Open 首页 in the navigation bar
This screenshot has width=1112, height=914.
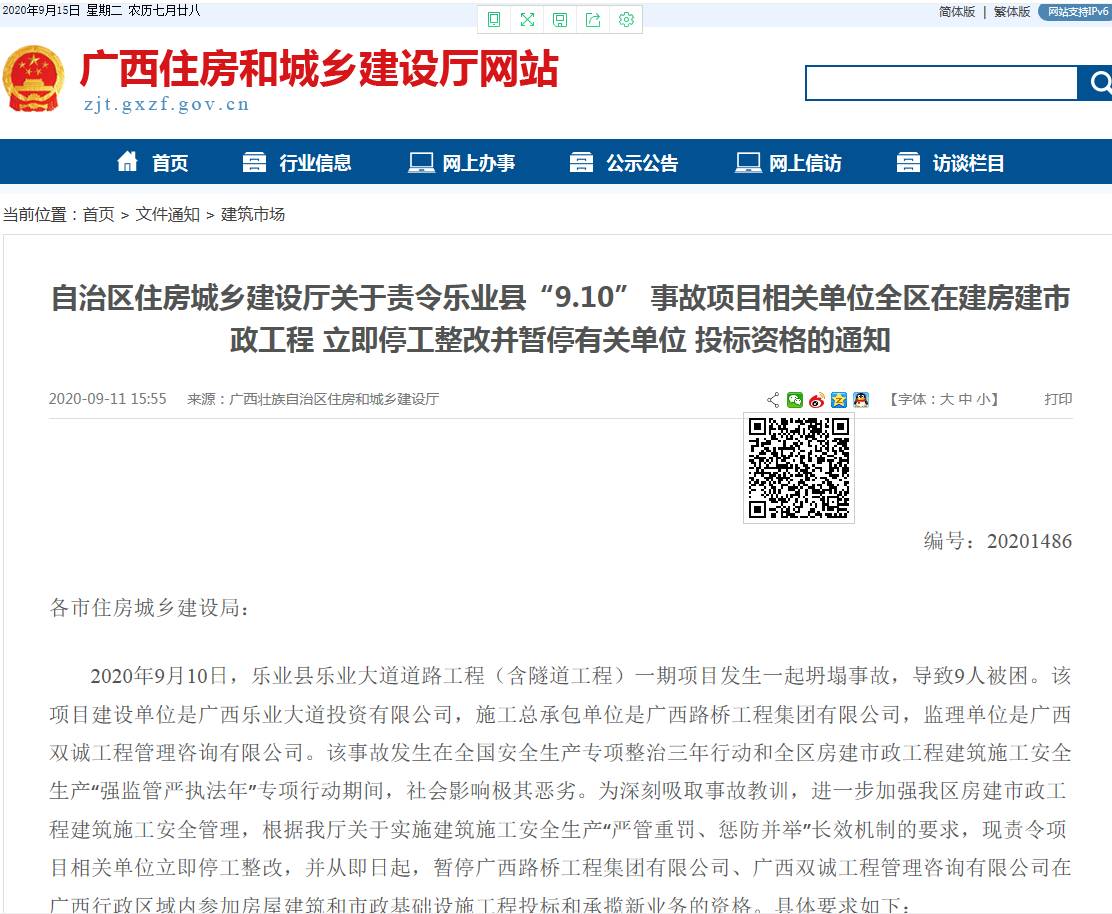pyautogui.click(x=170, y=163)
